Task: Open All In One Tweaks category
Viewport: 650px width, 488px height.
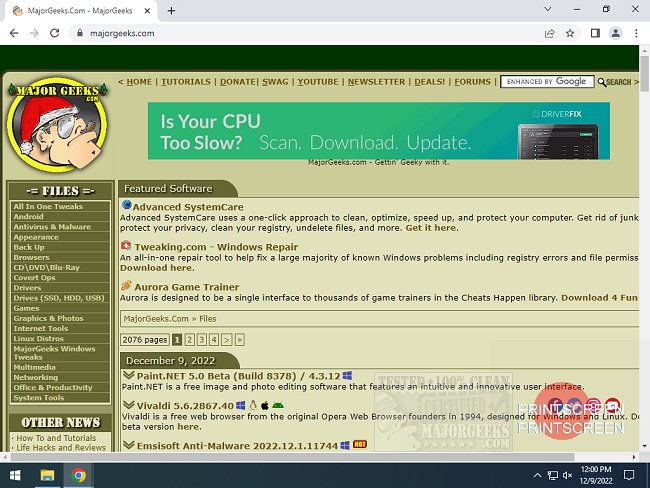Action: point(61,206)
